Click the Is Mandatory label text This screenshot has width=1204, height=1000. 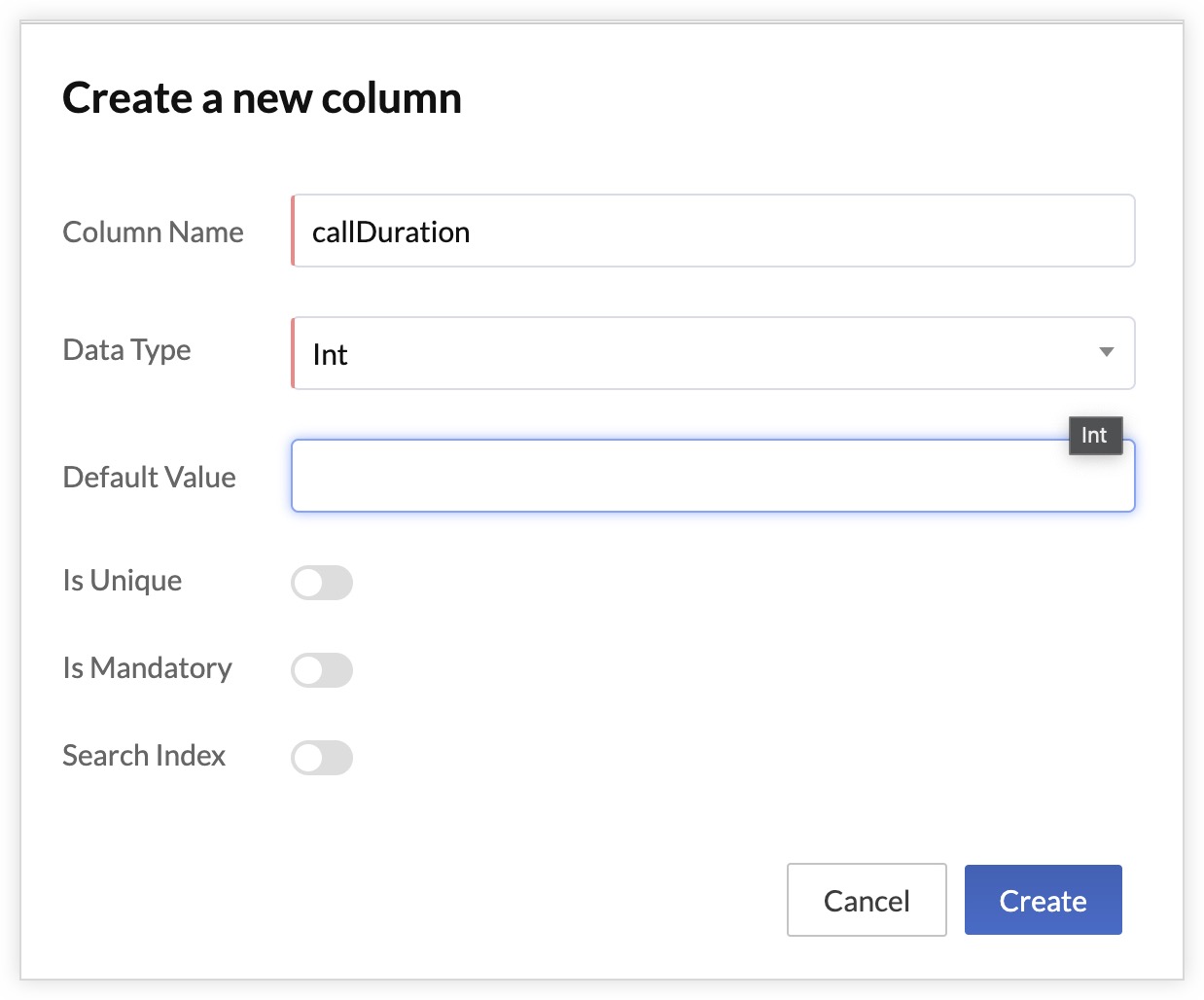[147, 668]
